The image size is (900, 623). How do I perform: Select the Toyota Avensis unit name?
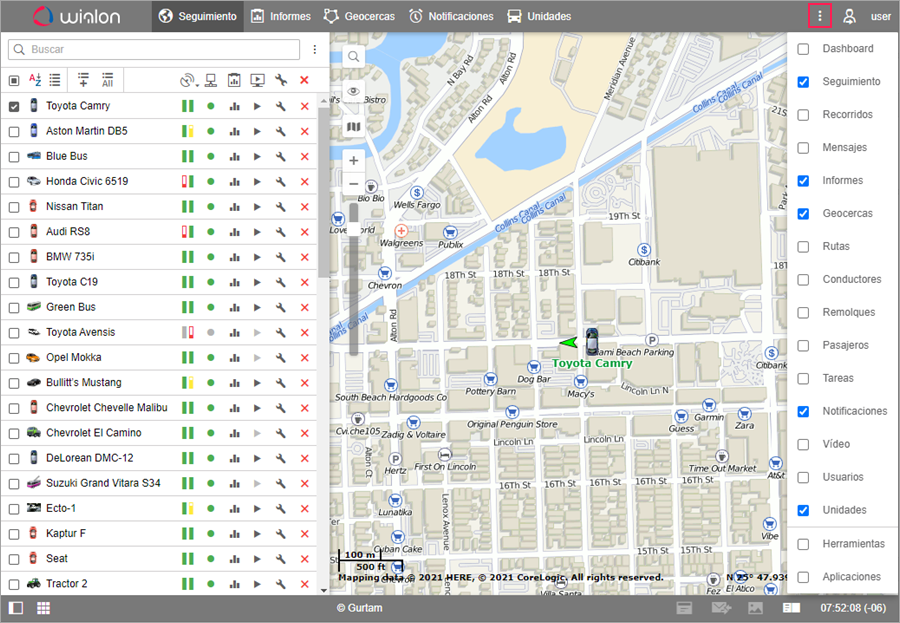(x=80, y=332)
